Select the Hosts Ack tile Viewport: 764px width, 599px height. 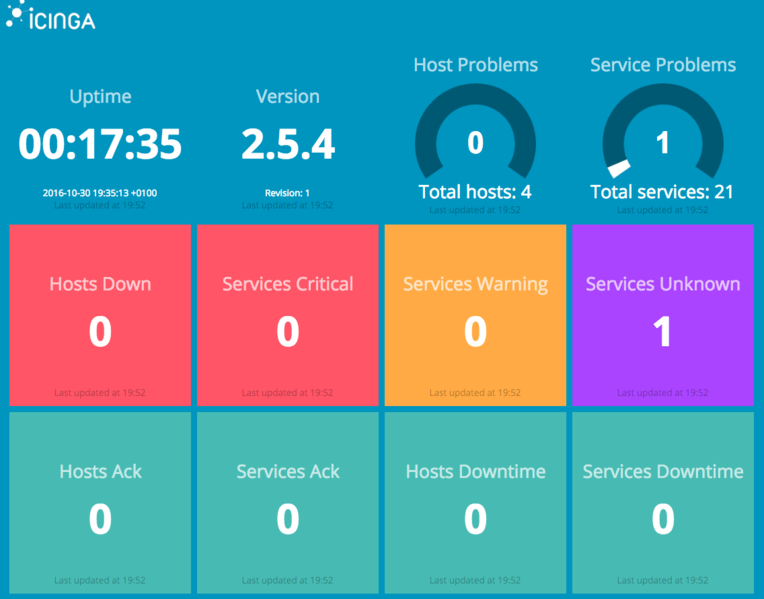pos(100,503)
